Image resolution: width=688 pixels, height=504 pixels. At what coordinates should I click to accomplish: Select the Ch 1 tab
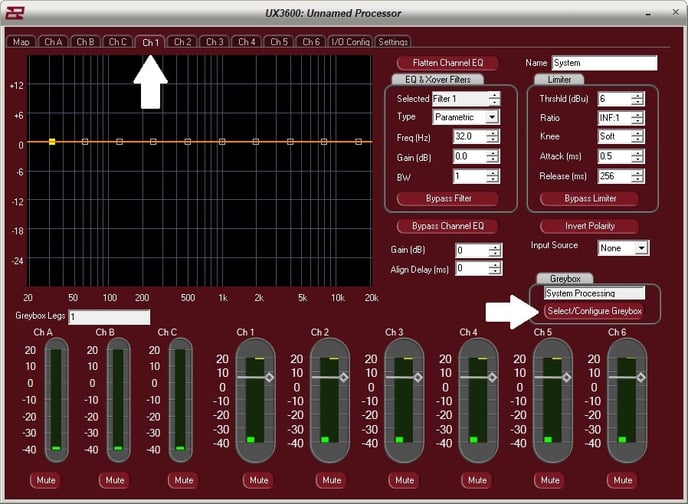coord(150,42)
